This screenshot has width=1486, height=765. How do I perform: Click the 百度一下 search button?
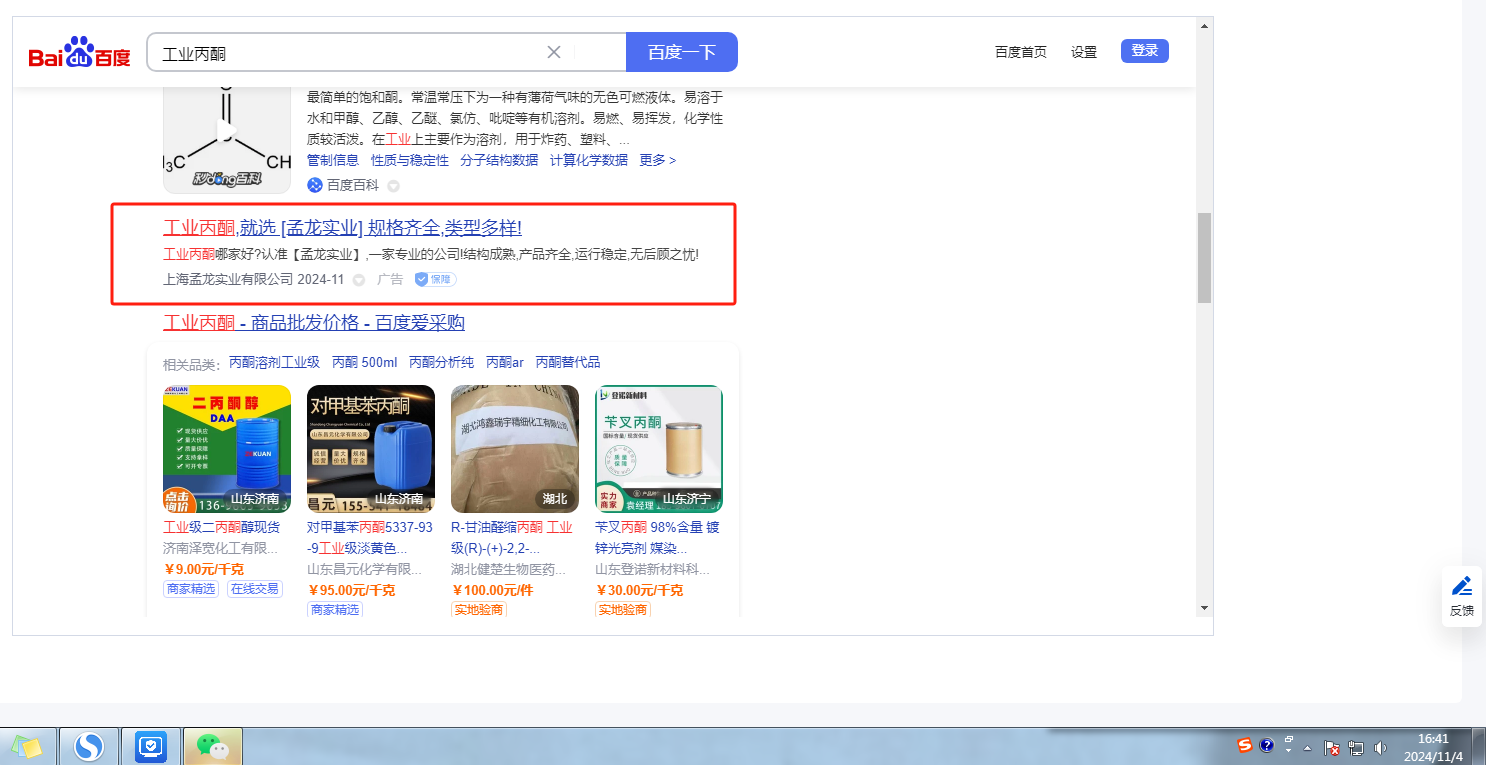pyautogui.click(x=682, y=52)
